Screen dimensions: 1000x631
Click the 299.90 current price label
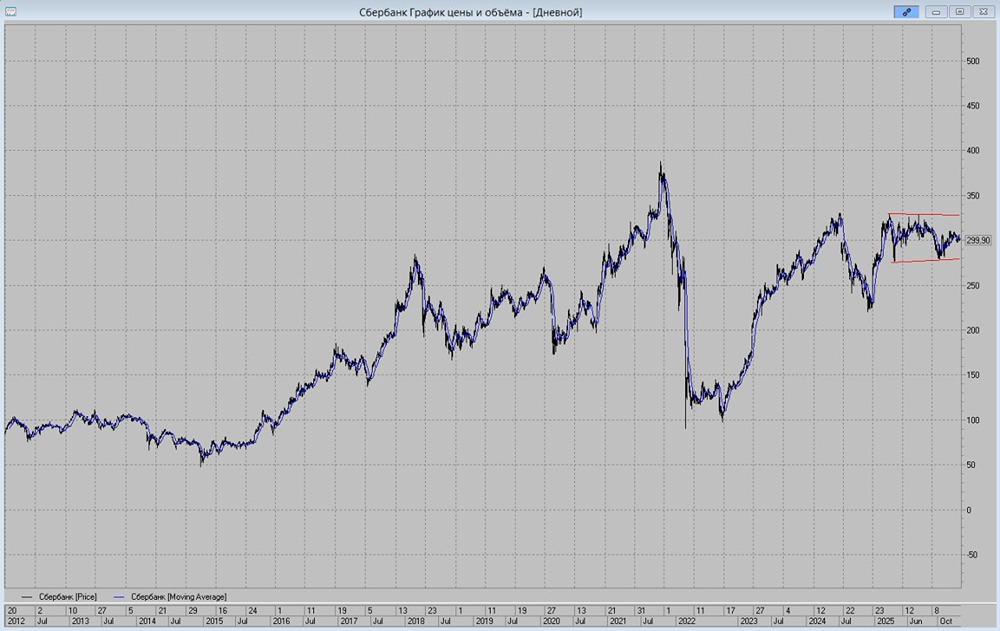click(978, 240)
